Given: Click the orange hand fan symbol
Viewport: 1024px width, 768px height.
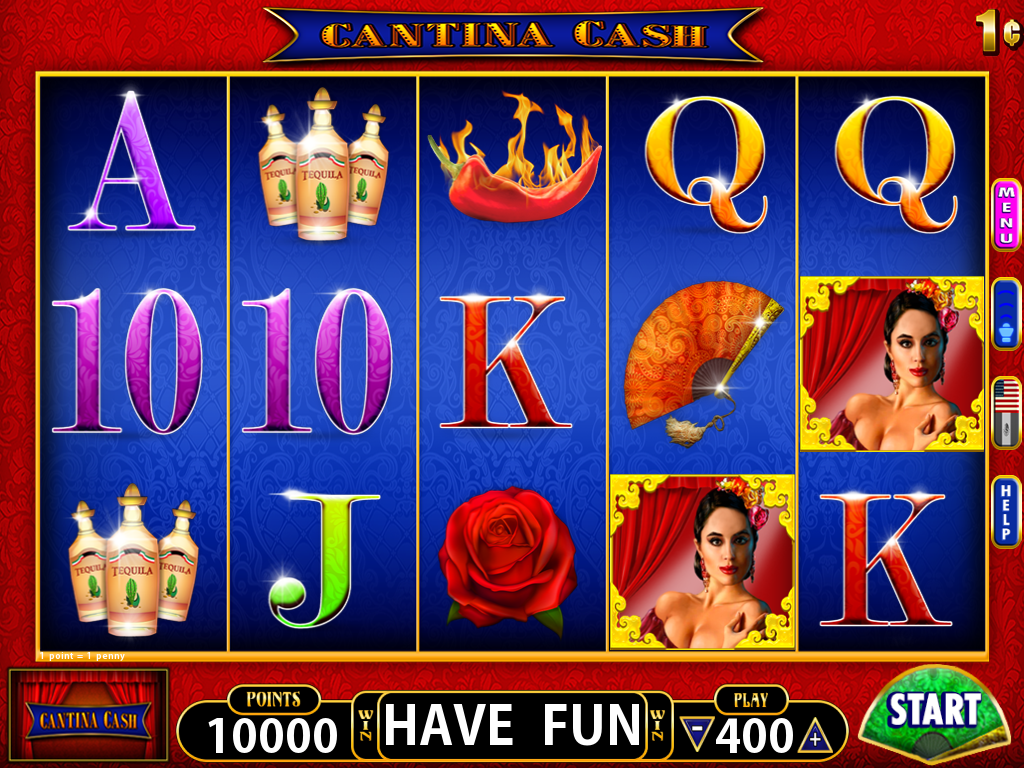Looking at the screenshot, I should pos(703,363).
